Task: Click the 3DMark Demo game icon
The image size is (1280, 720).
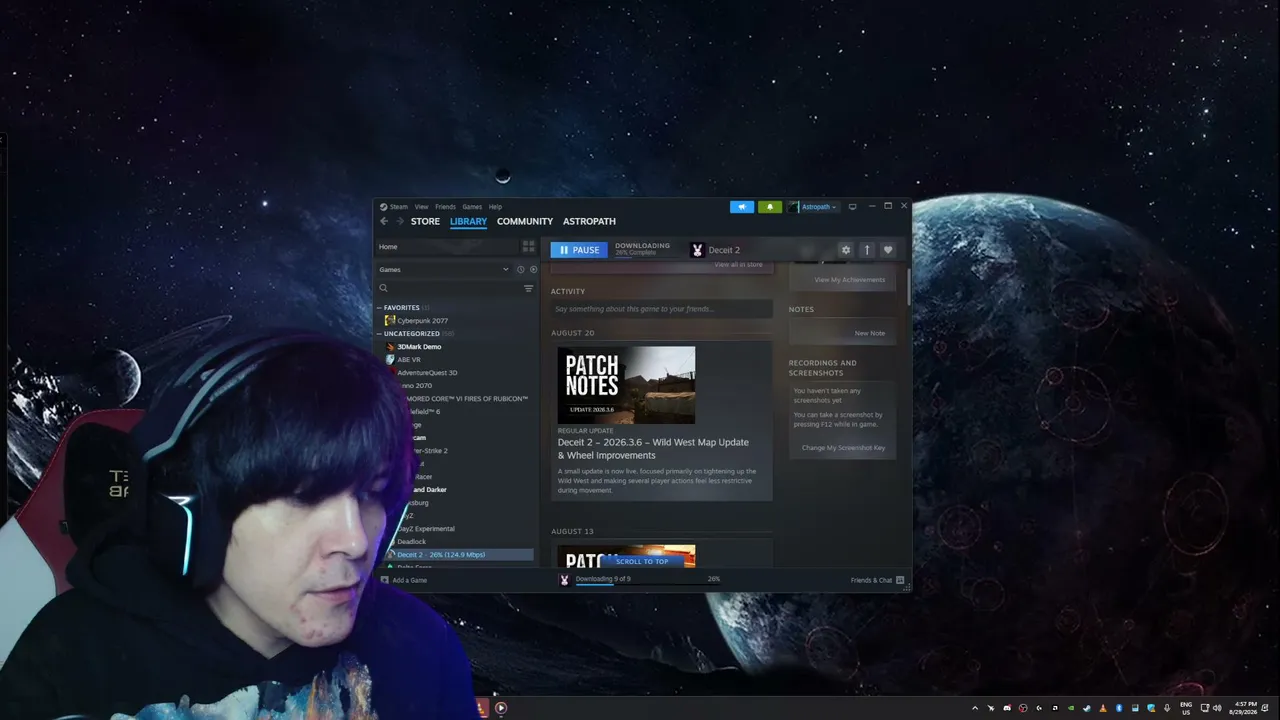Action: [x=390, y=347]
